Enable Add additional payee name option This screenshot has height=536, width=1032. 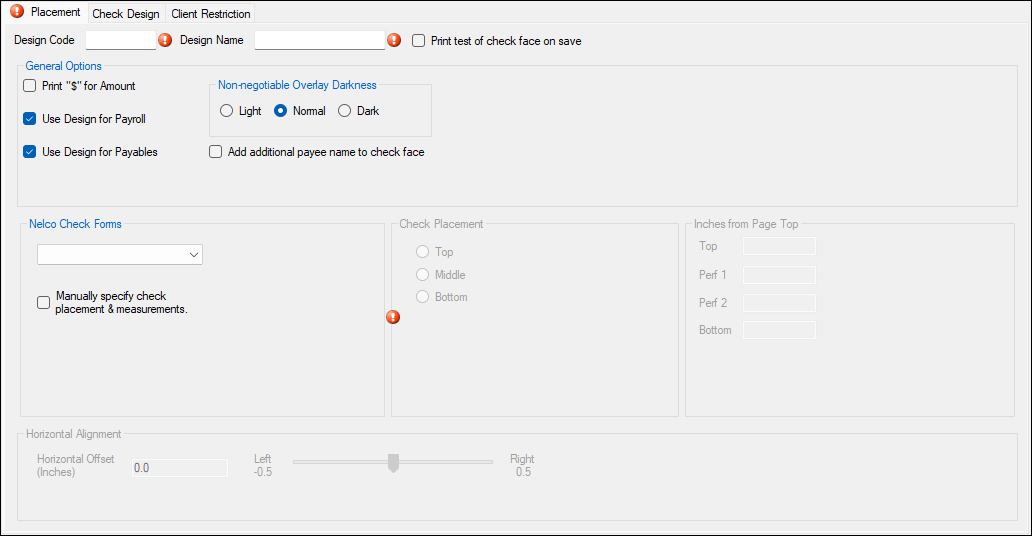coord(216,152)
